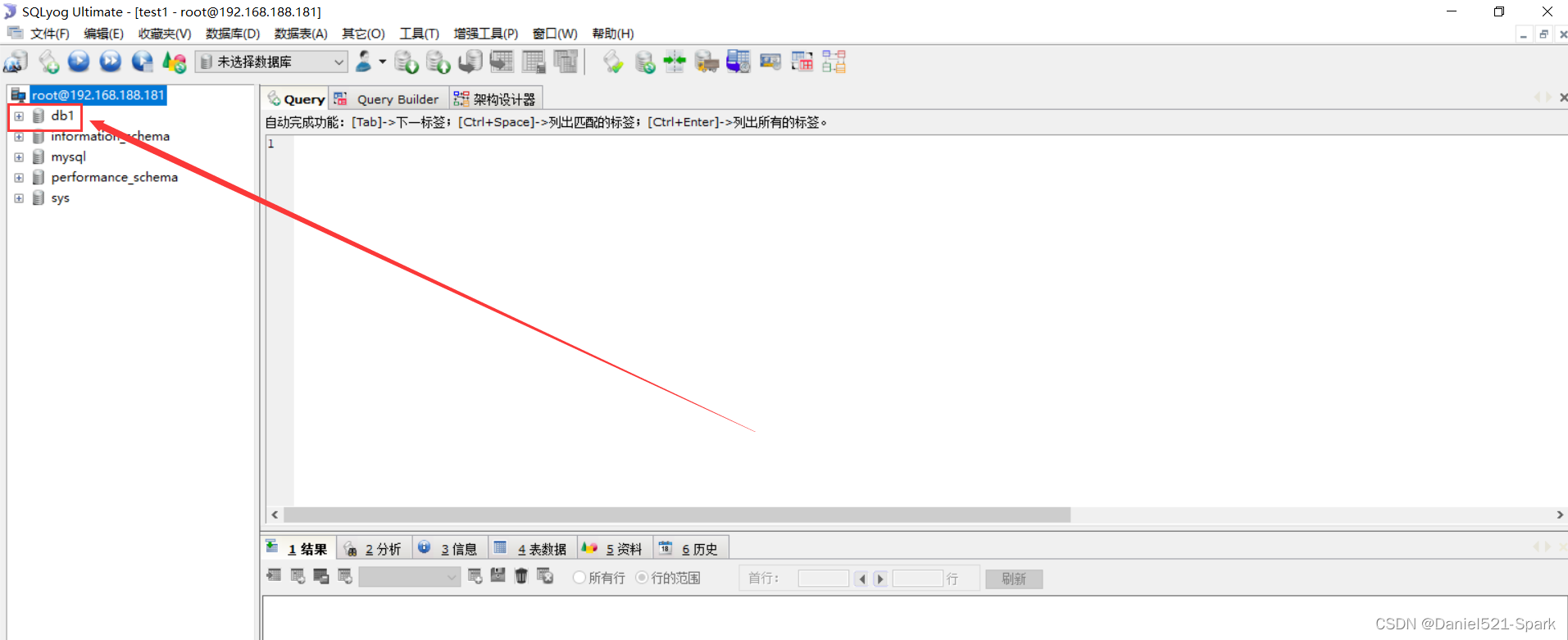
Task: Click the save result disk icon
Action: click(x=498, y=576)
